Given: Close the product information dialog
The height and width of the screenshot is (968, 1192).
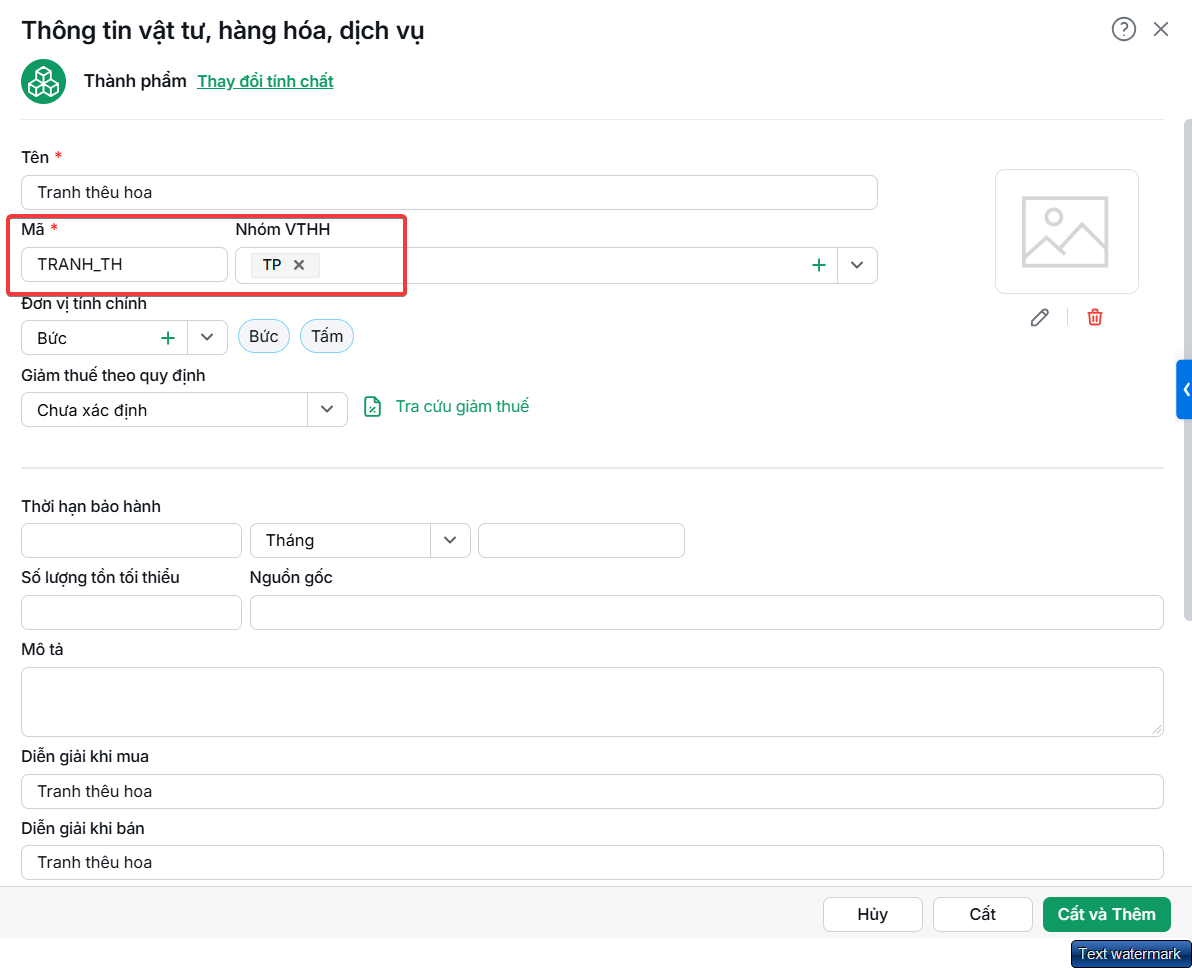Looking at the screenshot, I should point(1161,29).
